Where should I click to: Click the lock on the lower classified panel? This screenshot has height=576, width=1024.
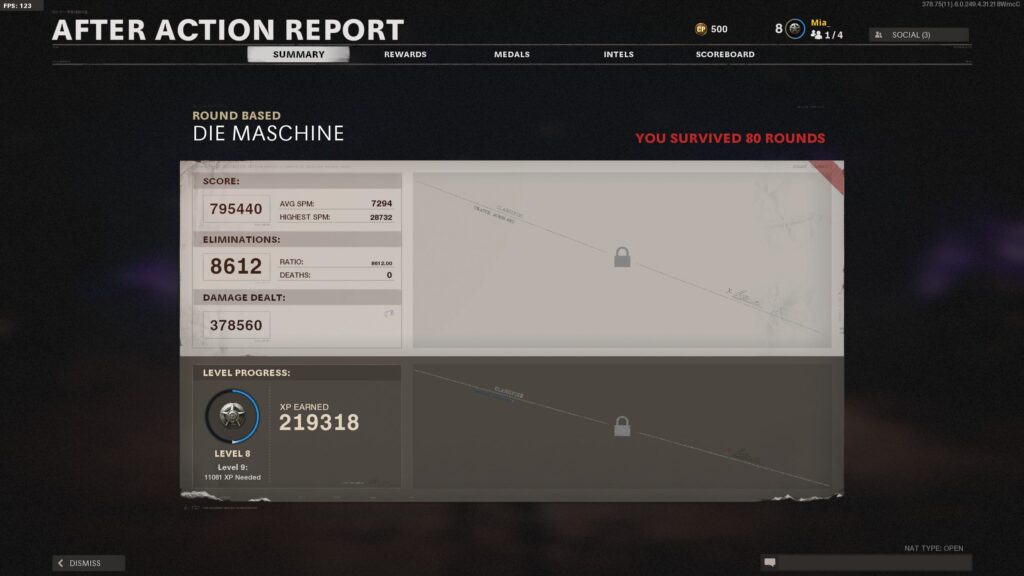622,426
